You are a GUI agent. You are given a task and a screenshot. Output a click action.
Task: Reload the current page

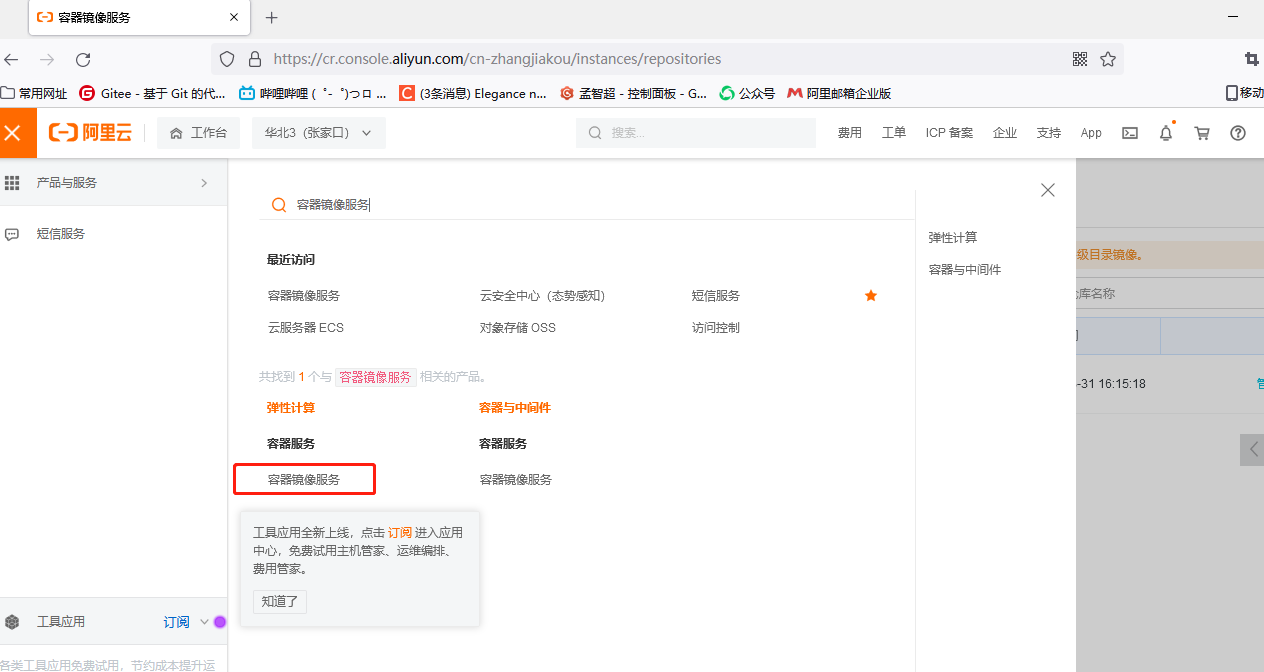(x=83, y=59)
